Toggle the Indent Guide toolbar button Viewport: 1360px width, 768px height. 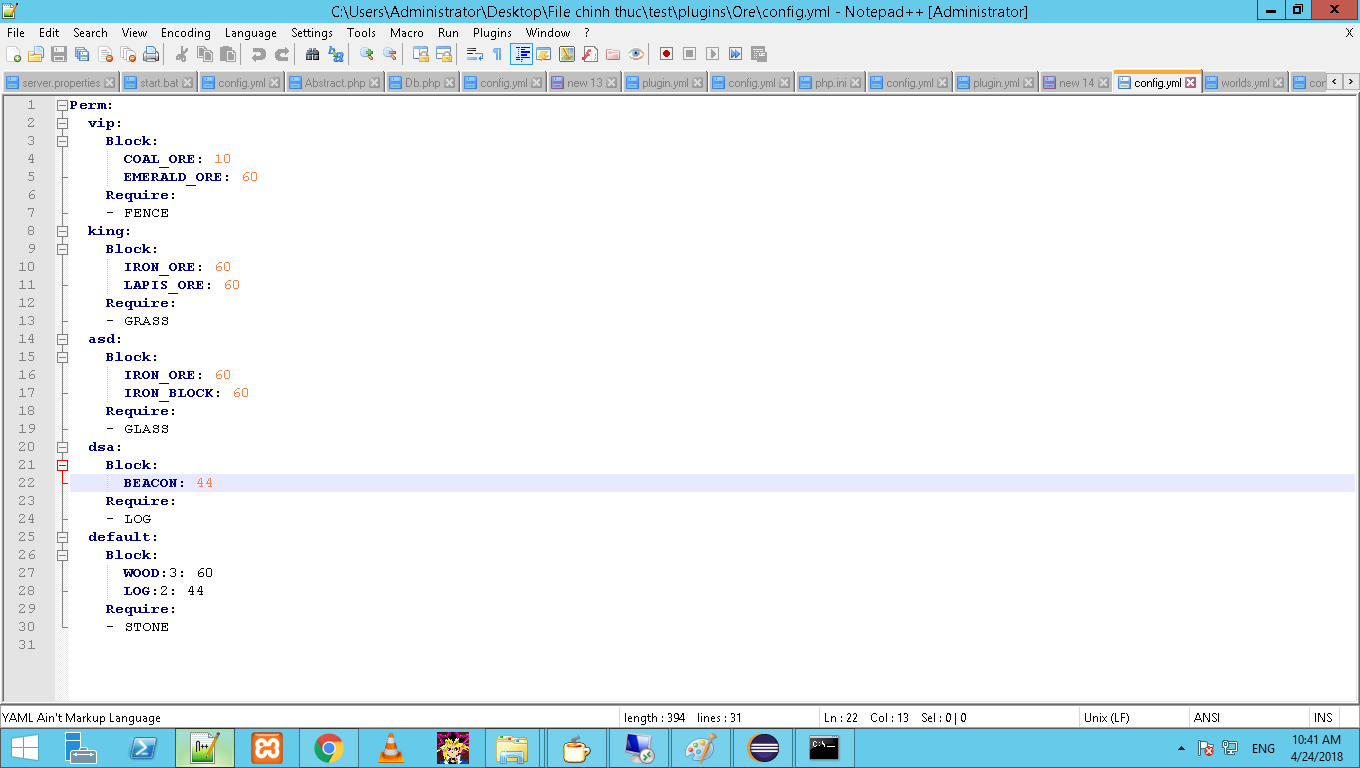click(x=521, y=54)
